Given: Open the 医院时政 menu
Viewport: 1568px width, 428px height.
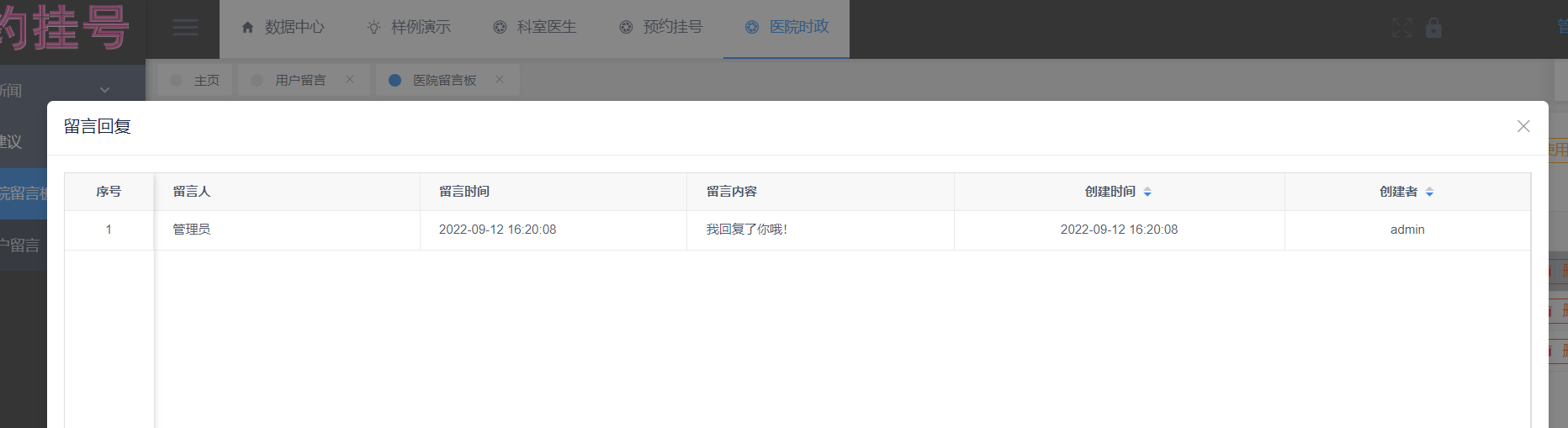Looking at the screenshot, I should click(787, 28).
